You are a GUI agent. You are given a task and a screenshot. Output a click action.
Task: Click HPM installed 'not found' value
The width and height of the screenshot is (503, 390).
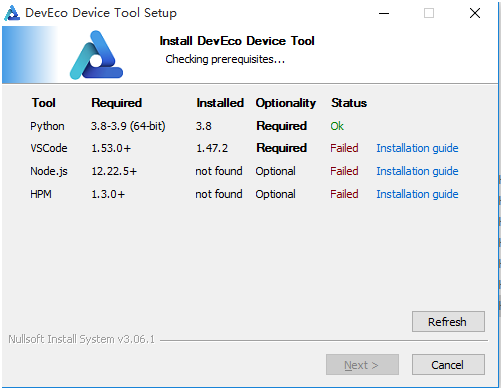tap(219, 194)
